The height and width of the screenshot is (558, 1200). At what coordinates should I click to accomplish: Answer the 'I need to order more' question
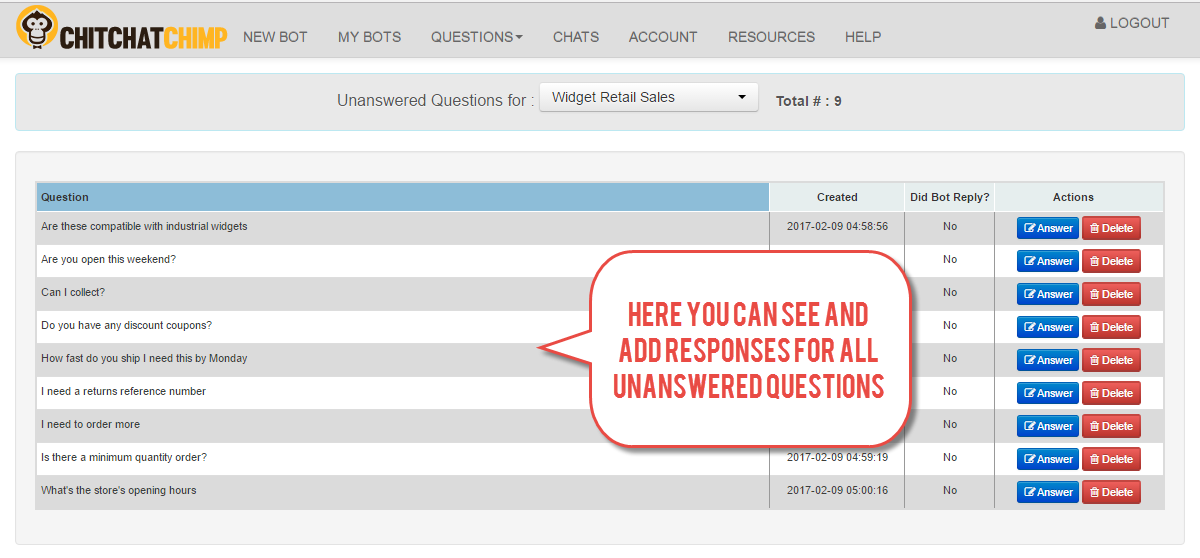[x=1048, y=426]
